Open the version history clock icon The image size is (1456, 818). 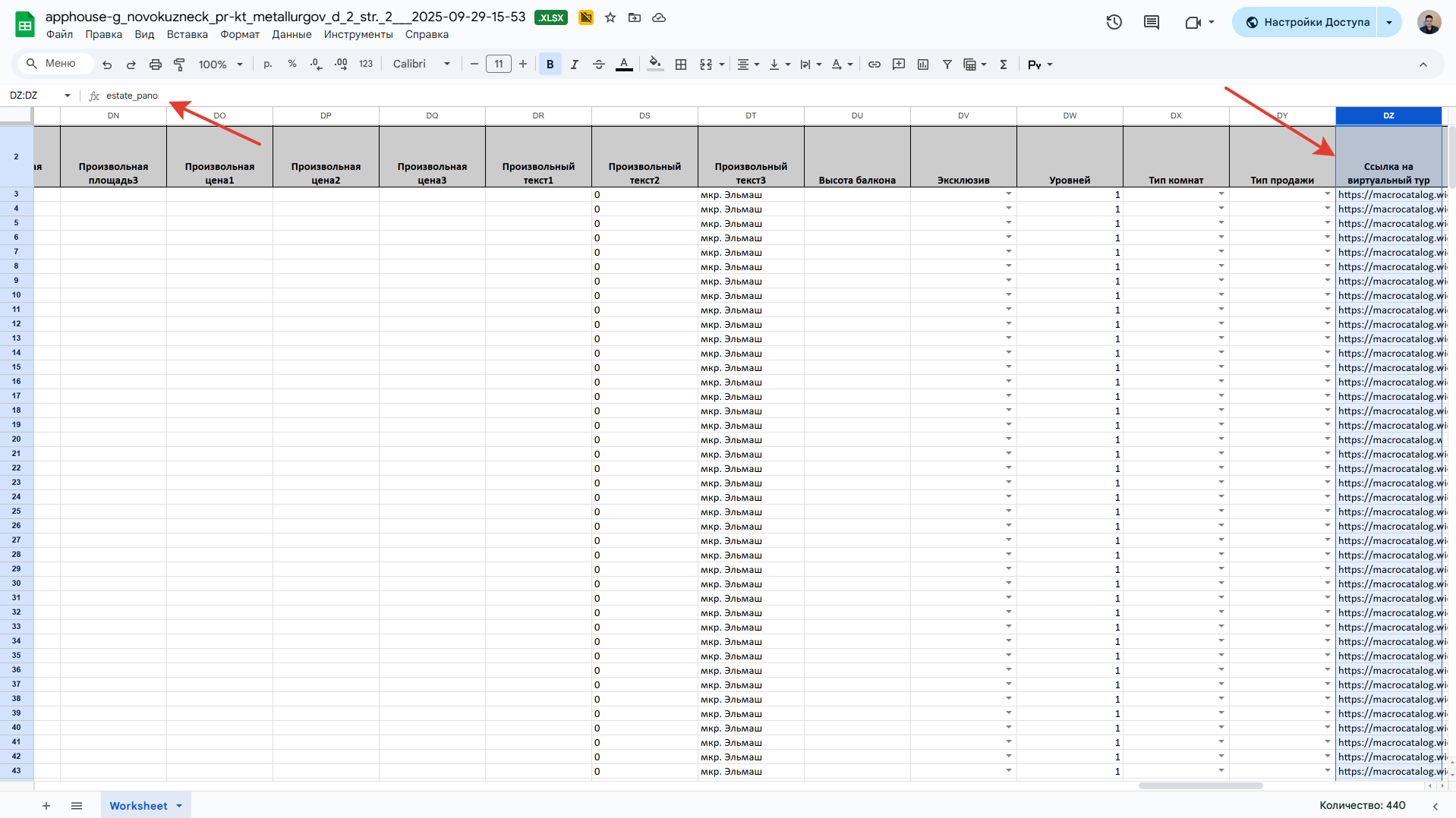1114,22
